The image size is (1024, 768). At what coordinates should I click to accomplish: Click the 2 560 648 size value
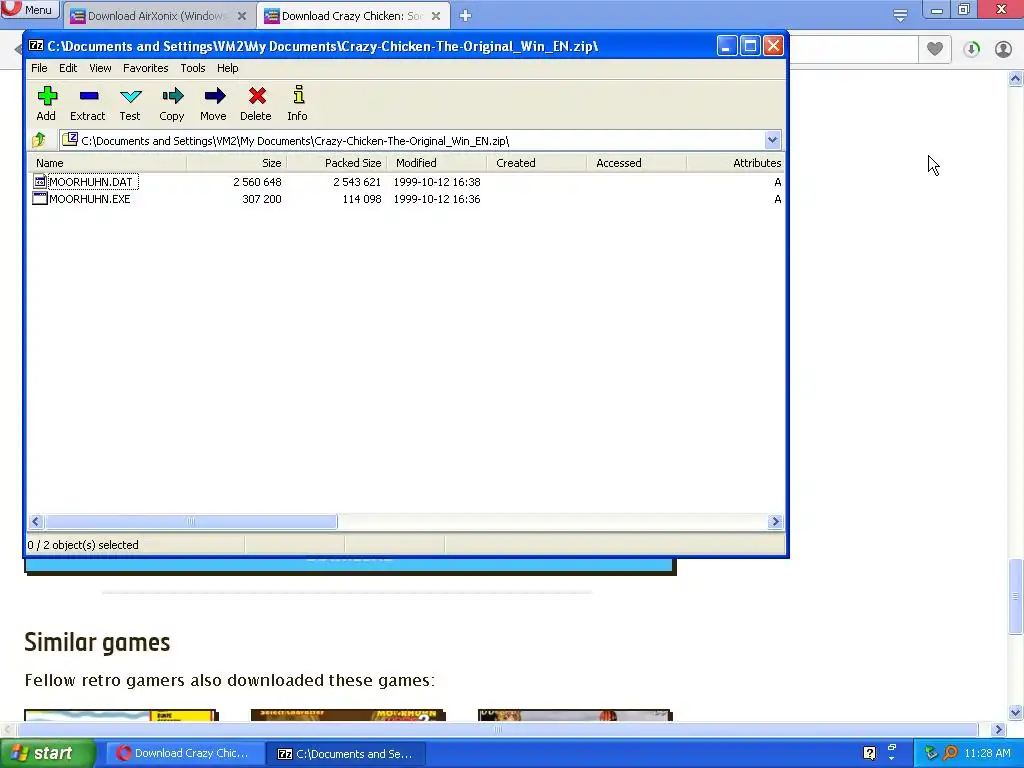pos(257,182)
